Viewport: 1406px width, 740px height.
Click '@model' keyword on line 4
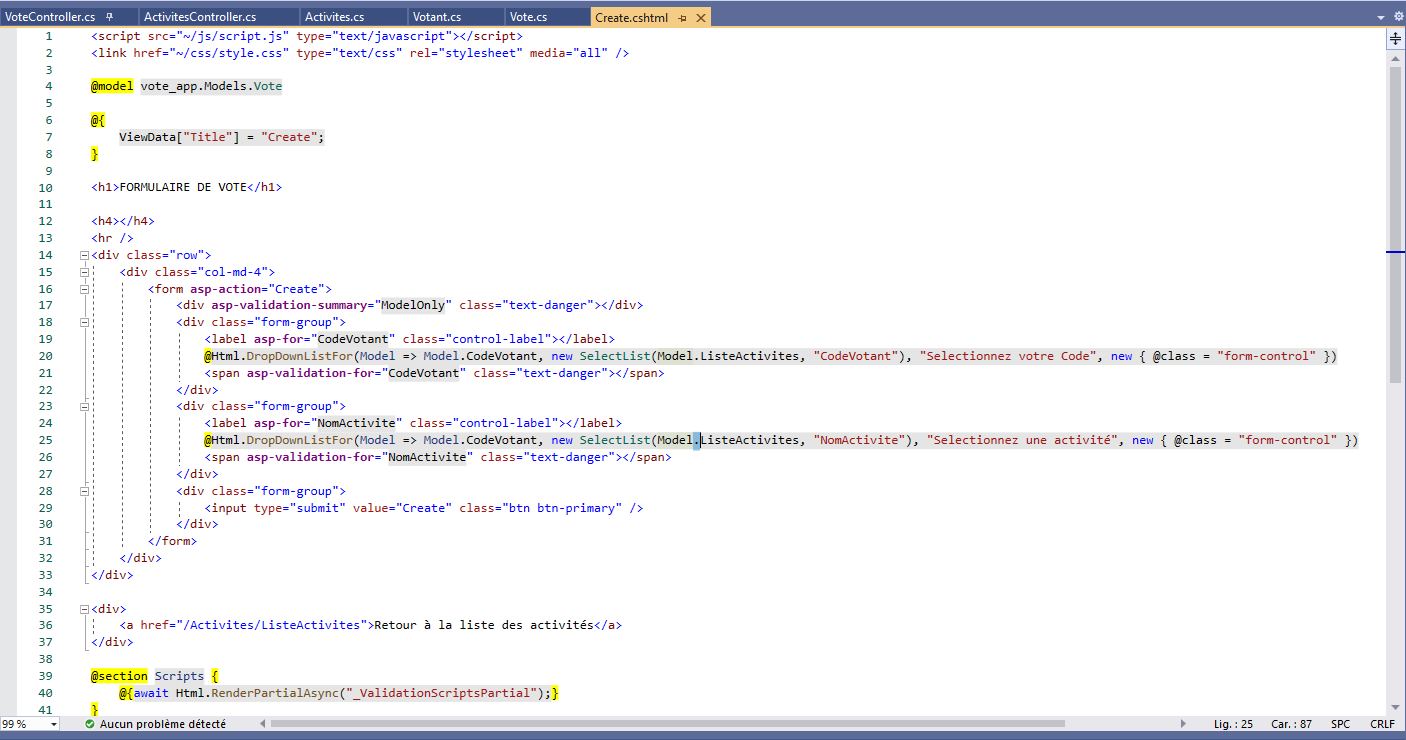coord(112,86)
